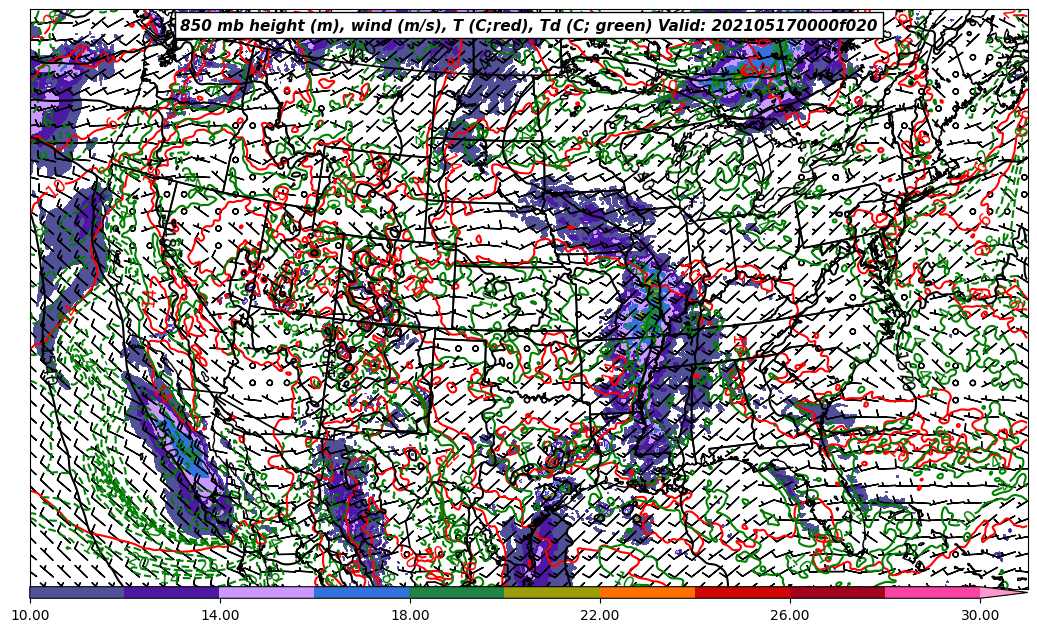Click the plot title text at top

(x=528, y=26)
